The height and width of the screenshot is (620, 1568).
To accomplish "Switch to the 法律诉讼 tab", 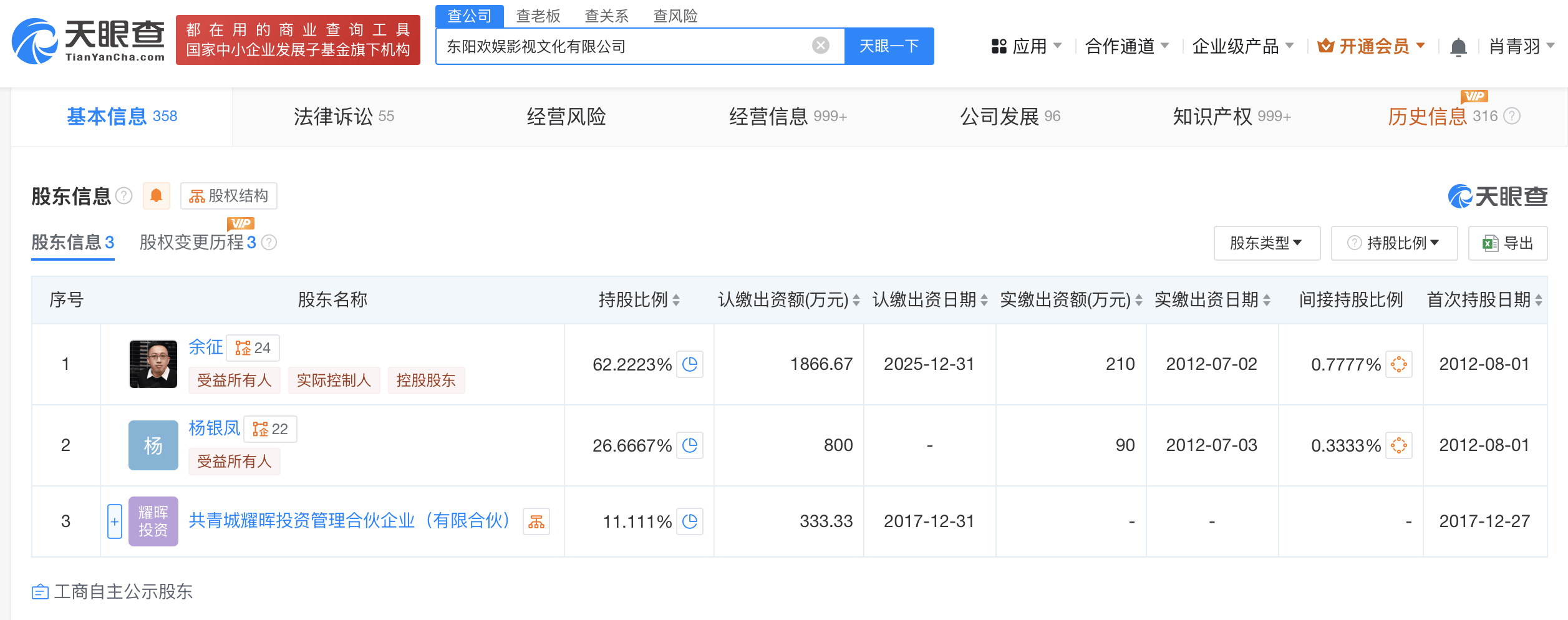I will pos(344,117).
